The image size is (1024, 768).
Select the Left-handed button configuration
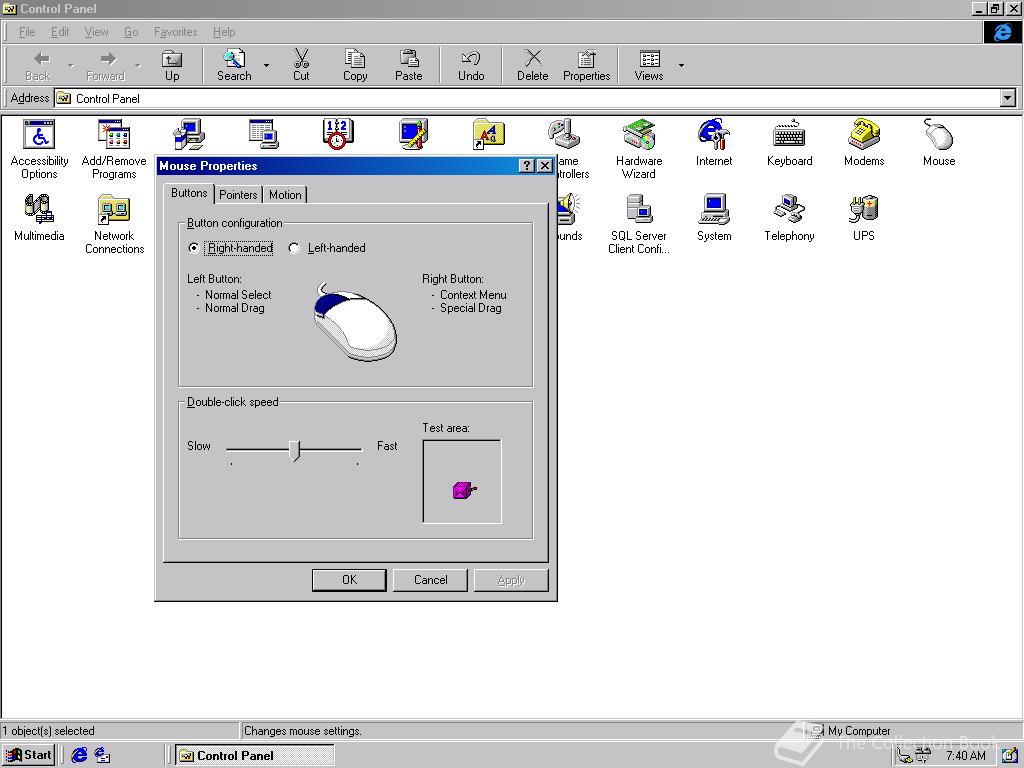point(294,248)
